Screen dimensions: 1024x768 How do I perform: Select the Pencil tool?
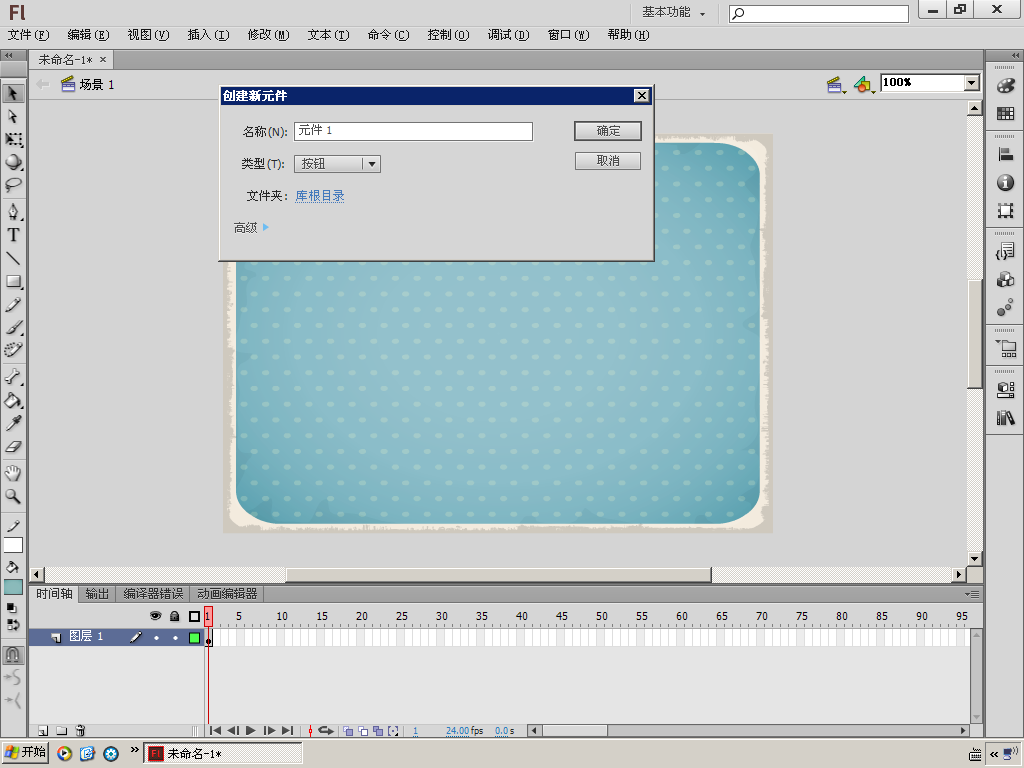pos(13,305)
